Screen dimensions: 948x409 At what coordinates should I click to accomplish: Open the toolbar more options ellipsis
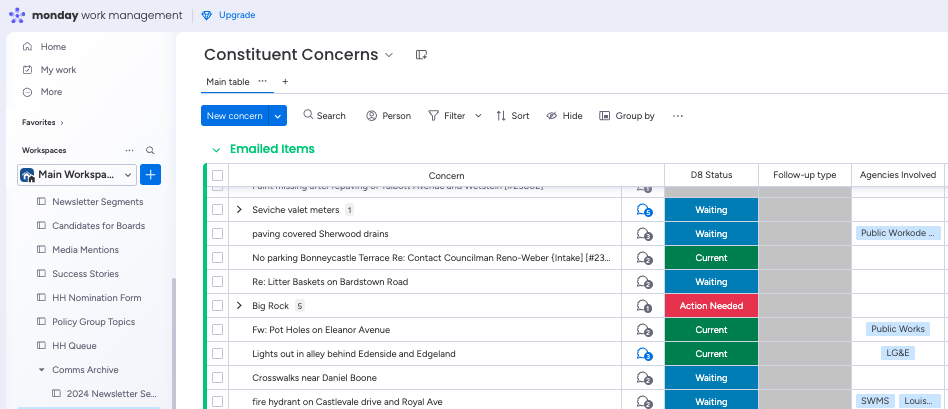tap(678, 116)
